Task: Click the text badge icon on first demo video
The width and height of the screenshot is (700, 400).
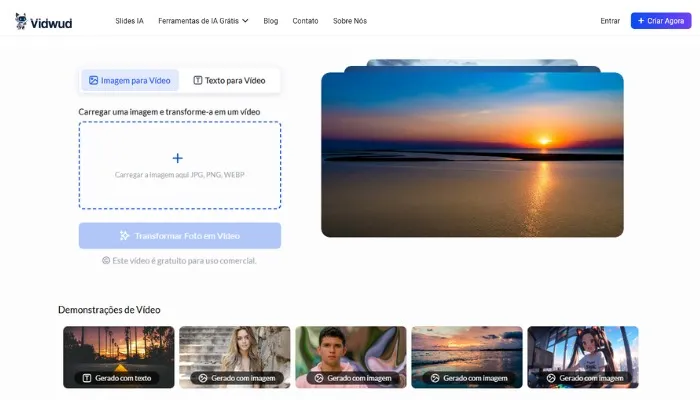Action: coord(87,378)
